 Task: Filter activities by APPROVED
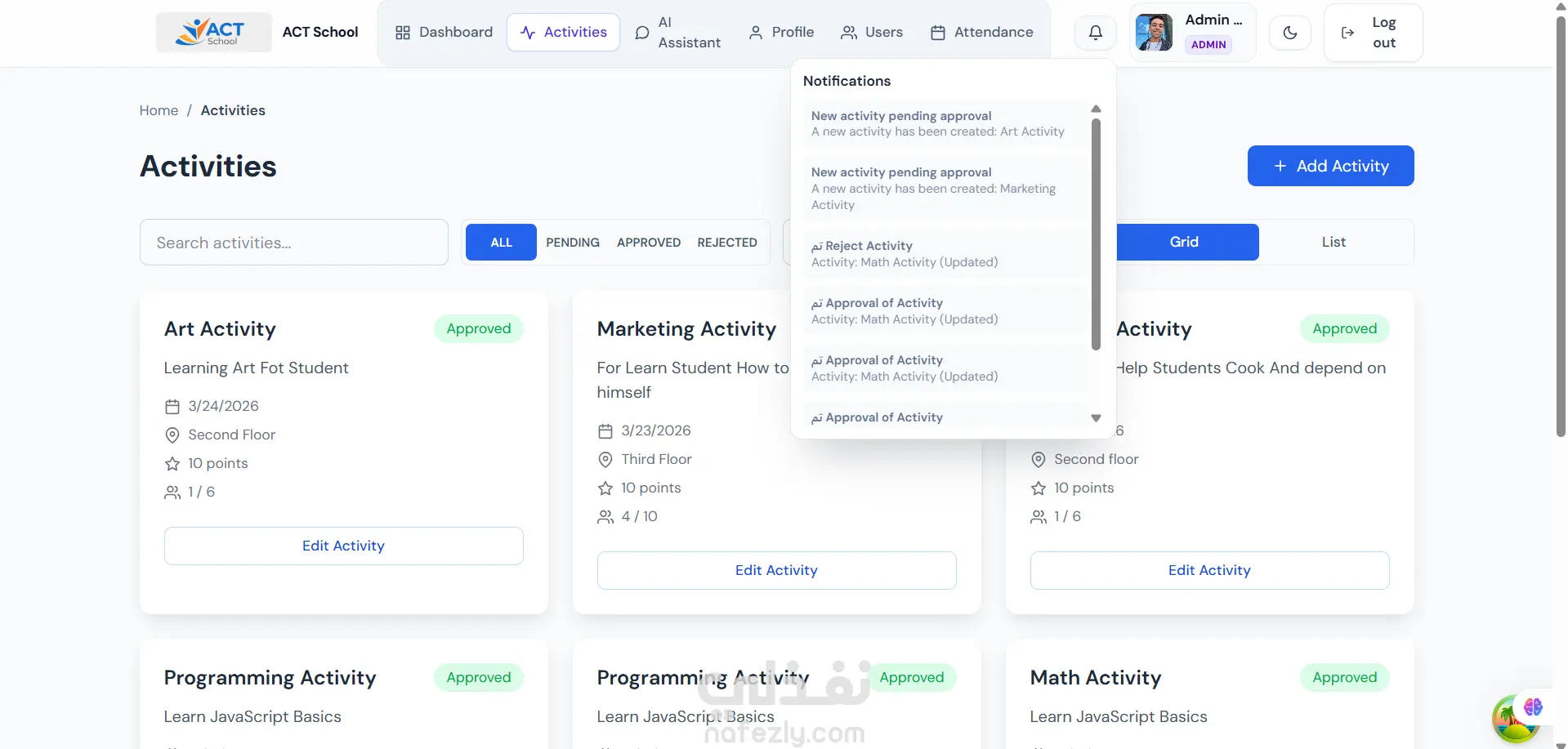click(x=649, y=243)
